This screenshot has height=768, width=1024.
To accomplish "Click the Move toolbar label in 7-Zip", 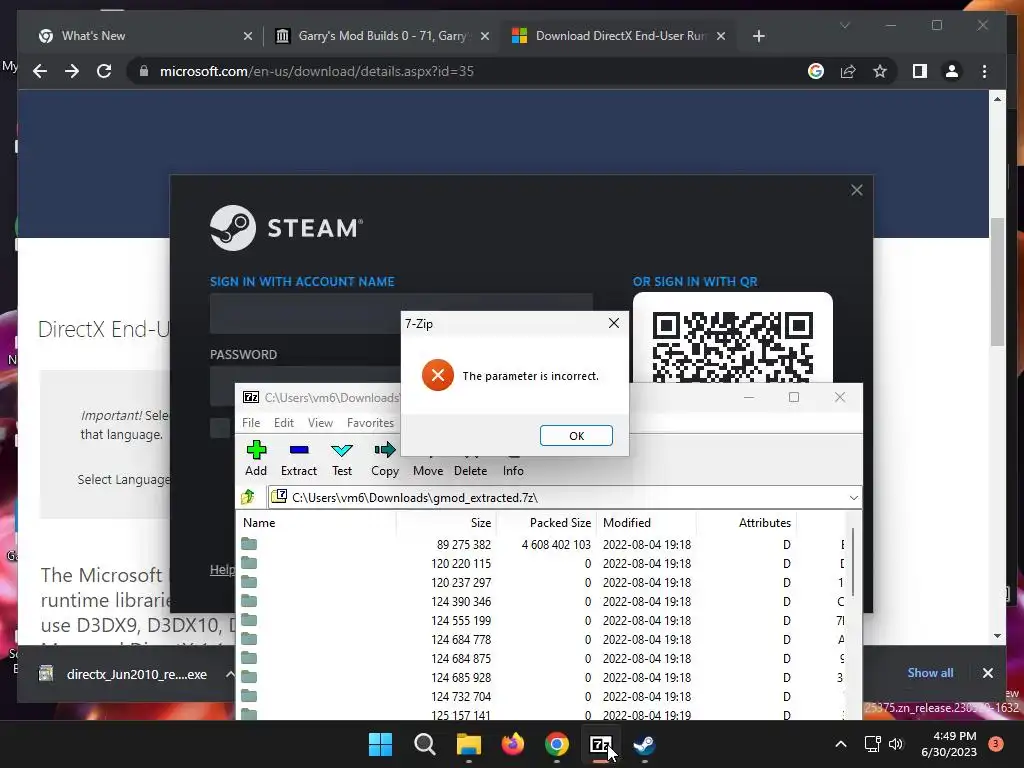I will click(x=428, y=471).
